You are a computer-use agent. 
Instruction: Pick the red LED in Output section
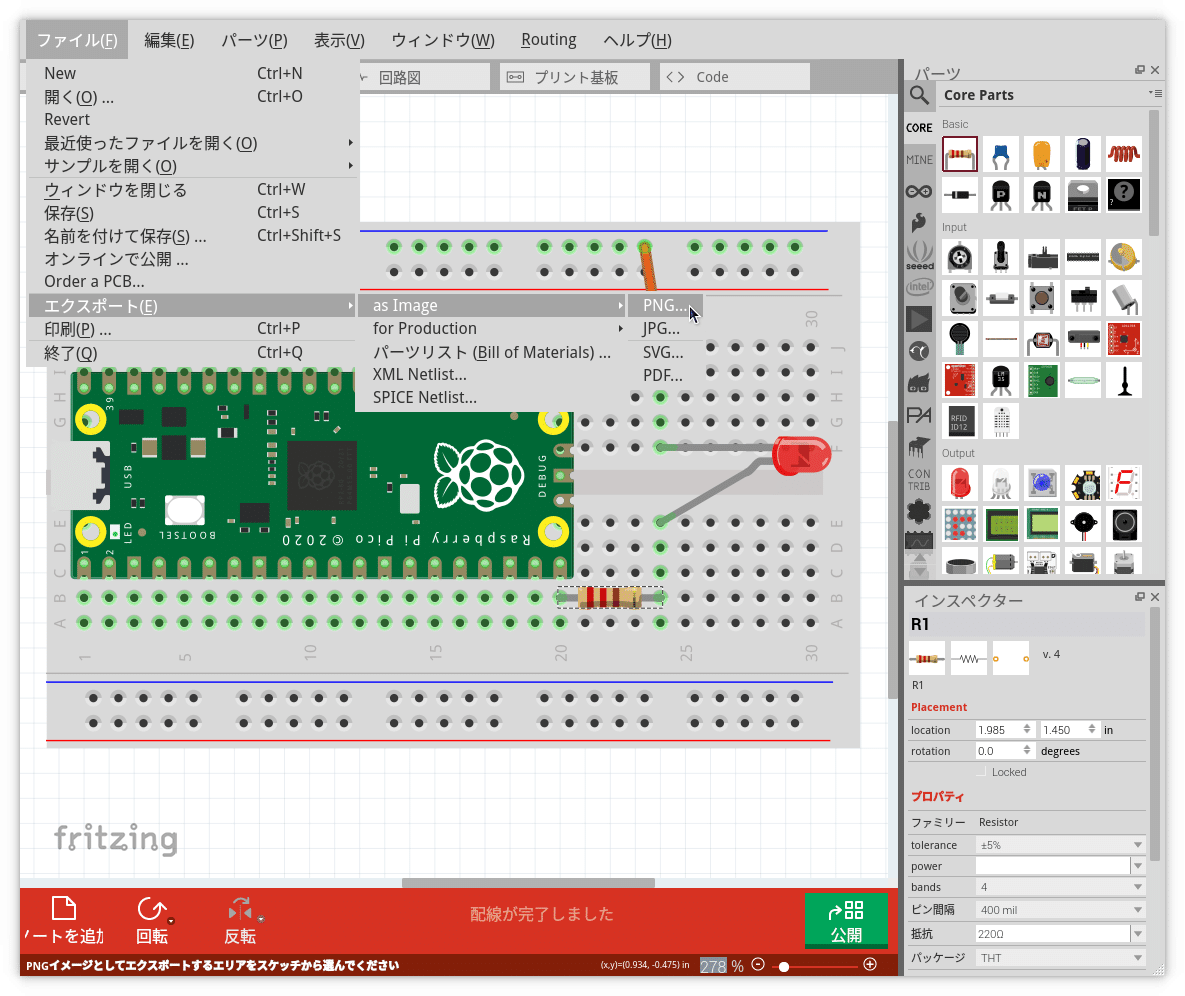pos(960,484)
